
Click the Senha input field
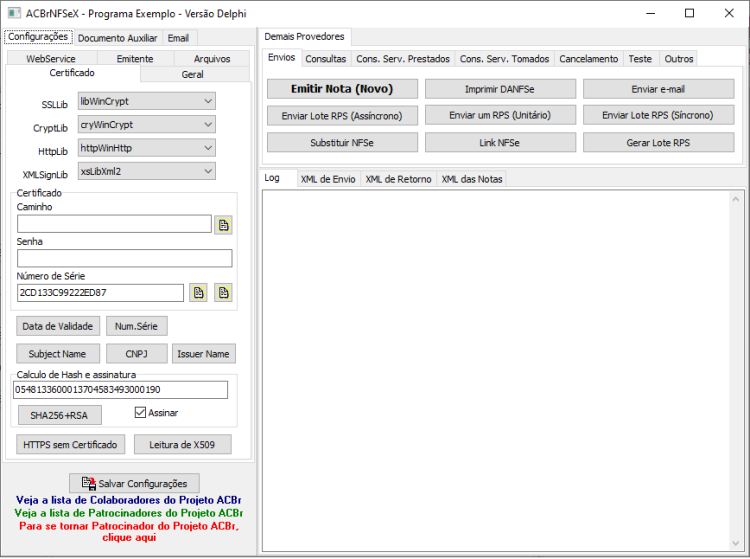coord(124,258)
